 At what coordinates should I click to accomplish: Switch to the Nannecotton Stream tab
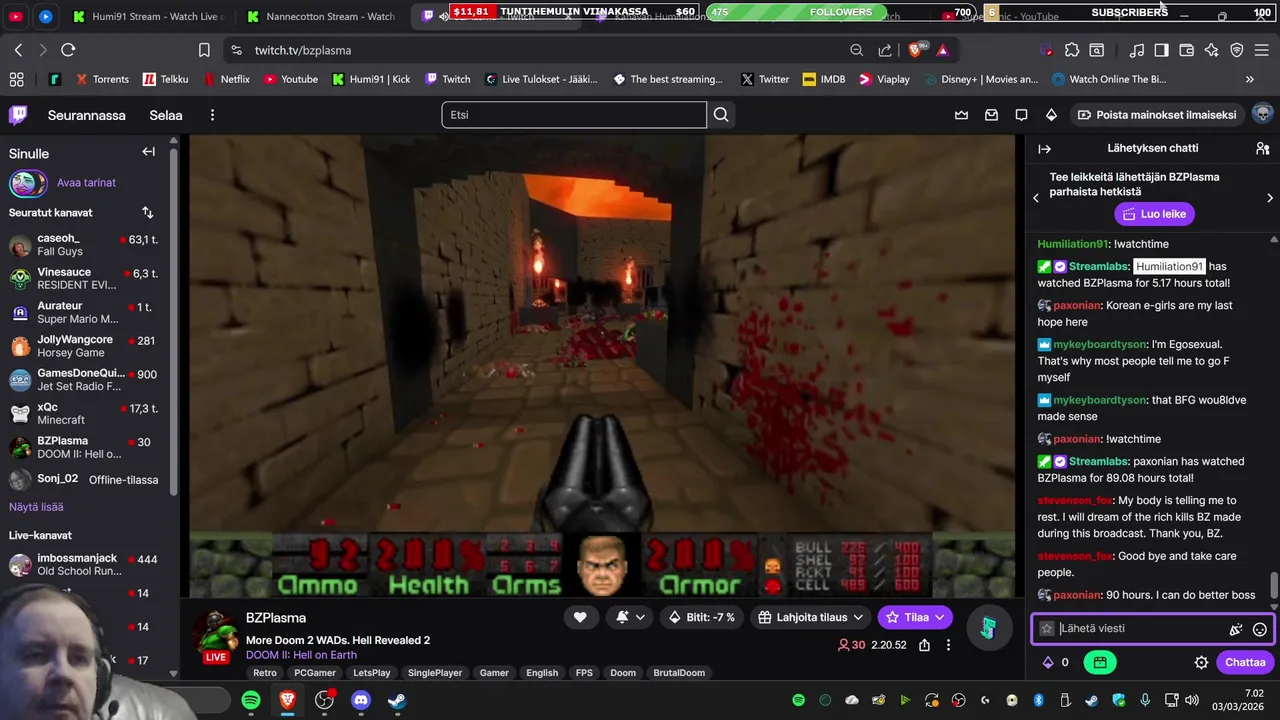(x=322, y=16)
